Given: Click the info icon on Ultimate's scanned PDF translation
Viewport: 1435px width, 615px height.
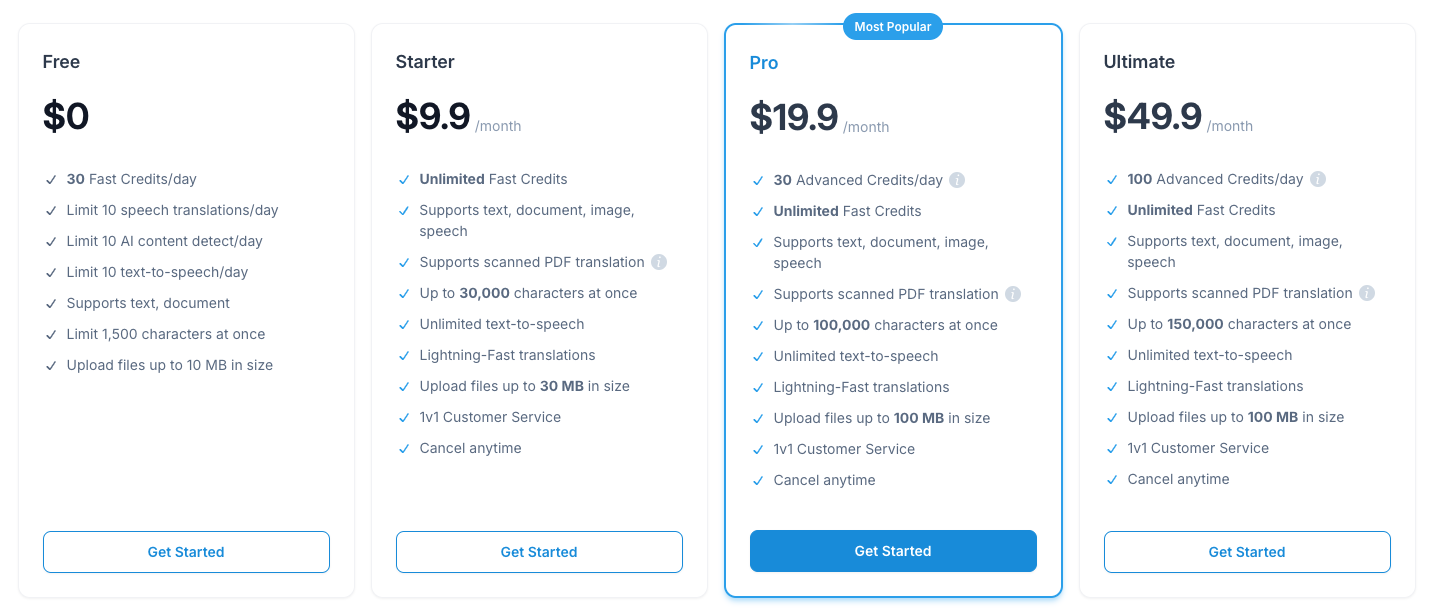Looking at the screenshot, I should pos(1366,293).
